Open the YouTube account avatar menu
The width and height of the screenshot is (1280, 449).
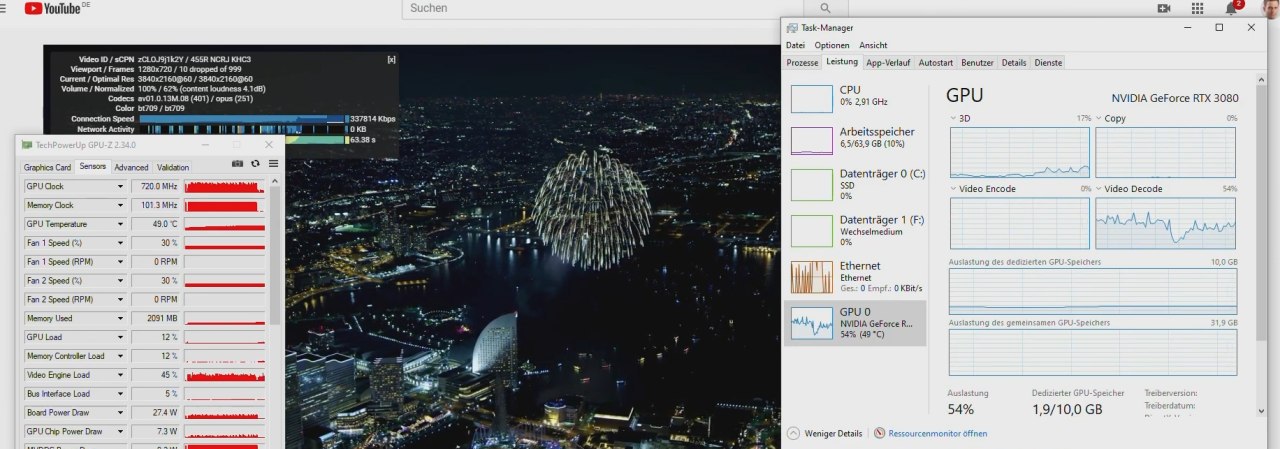(1269, 8)
